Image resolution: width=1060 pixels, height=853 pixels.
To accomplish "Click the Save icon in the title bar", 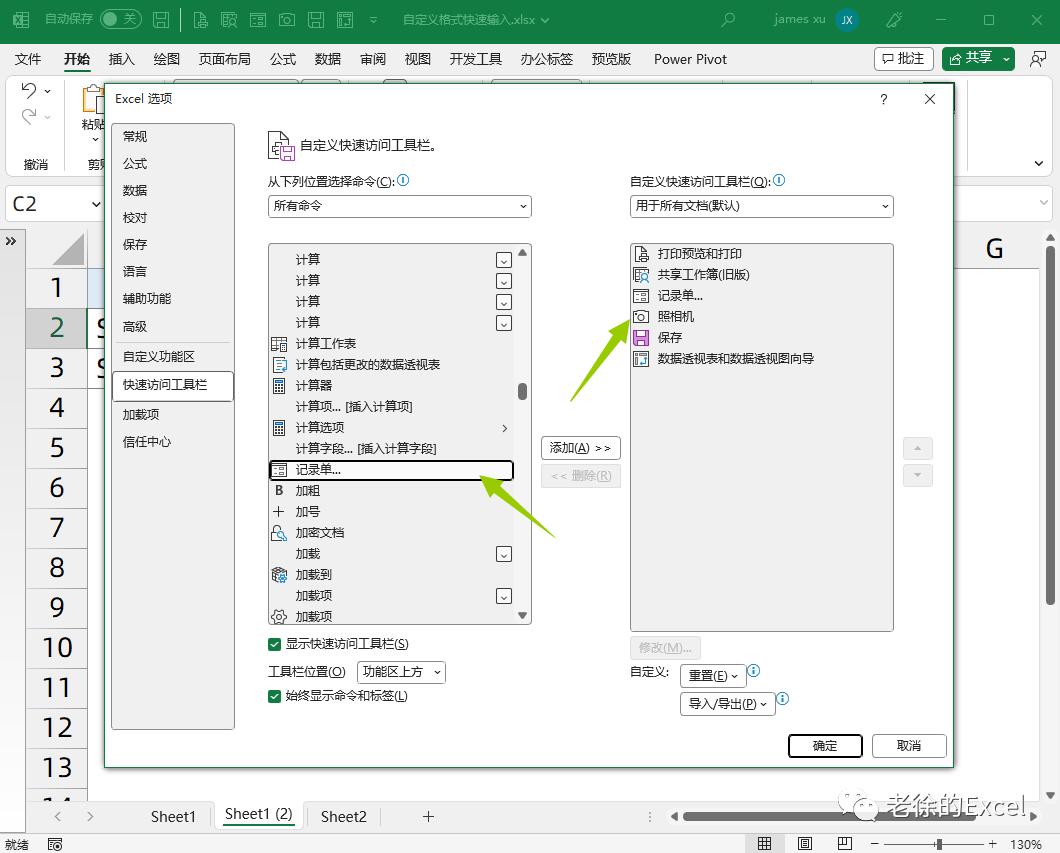I will click(160, 19).
